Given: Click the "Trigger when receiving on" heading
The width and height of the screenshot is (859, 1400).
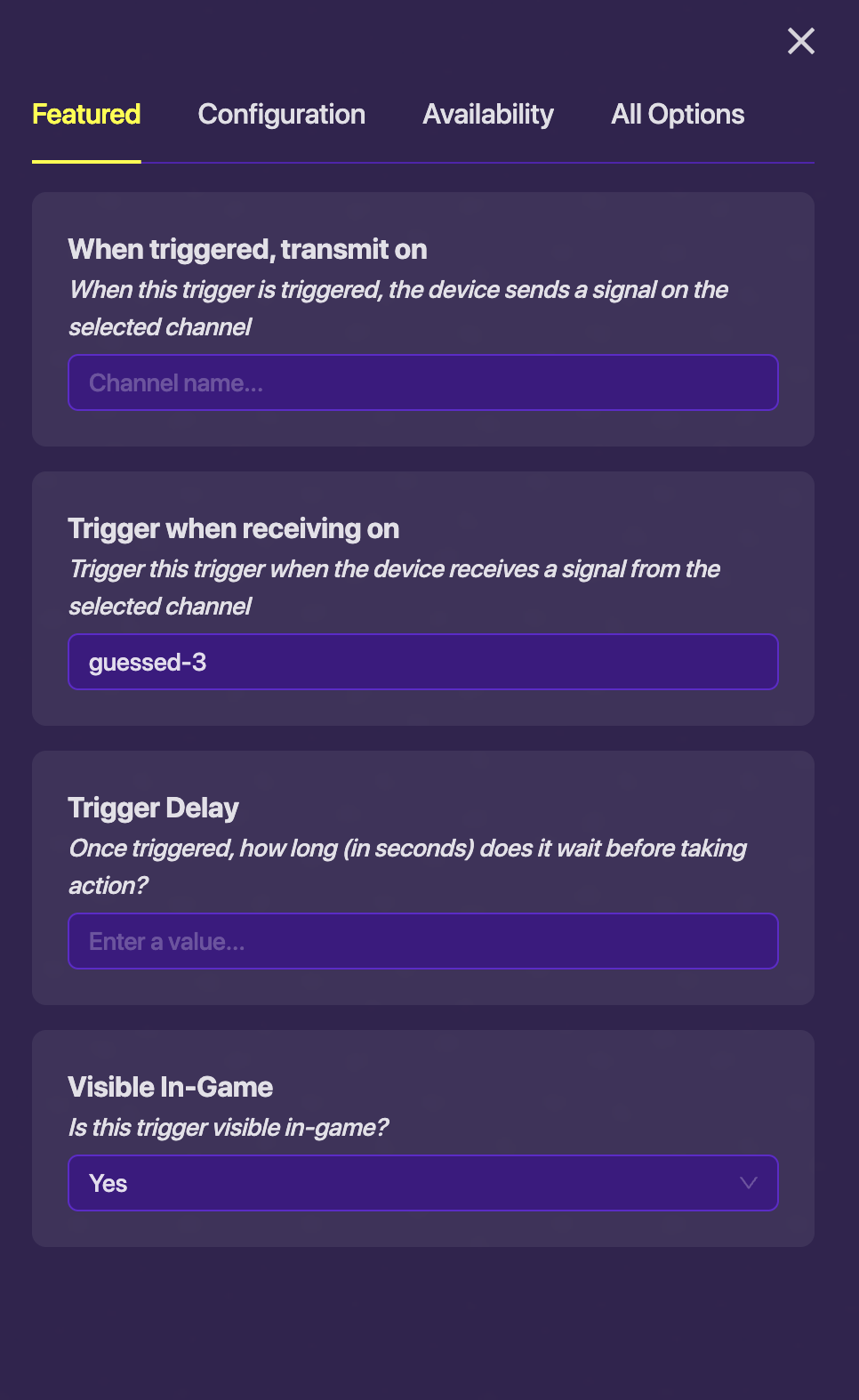Looking at the screenshot, I should (233, 529).
